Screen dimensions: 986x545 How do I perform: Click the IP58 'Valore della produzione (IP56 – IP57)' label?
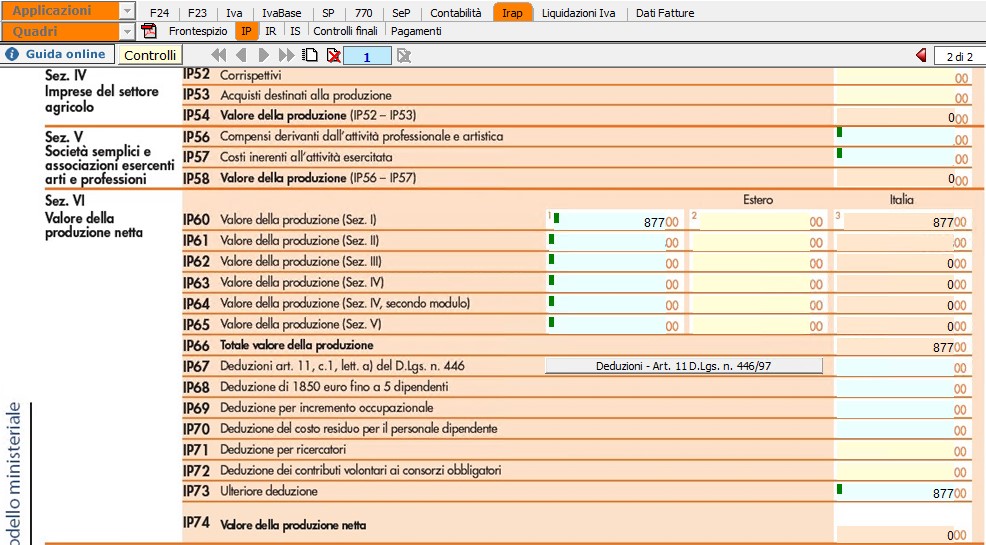[x=318, y=178]
